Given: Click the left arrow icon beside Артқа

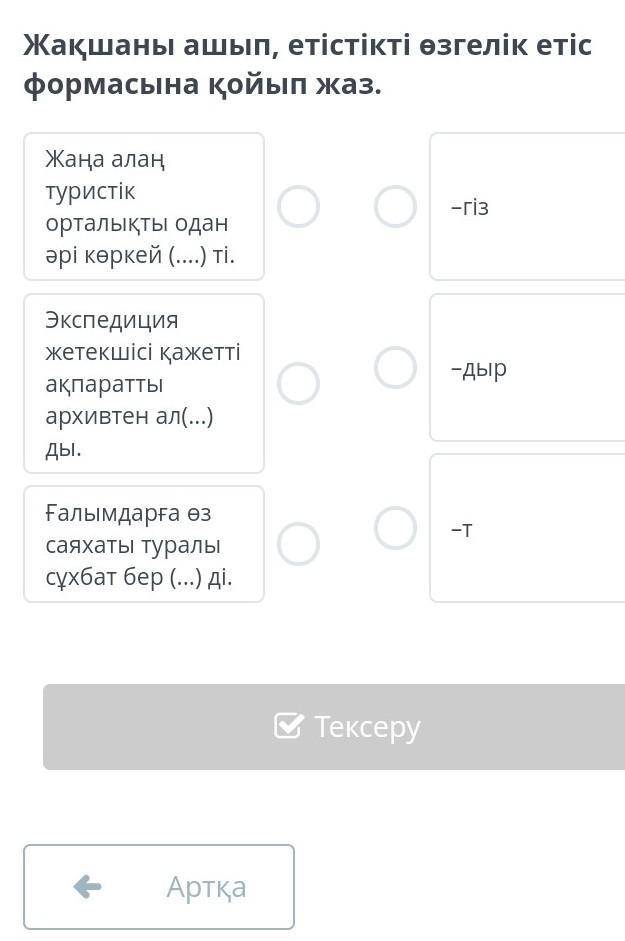Looking at the screenshot, I should point(88,887).
